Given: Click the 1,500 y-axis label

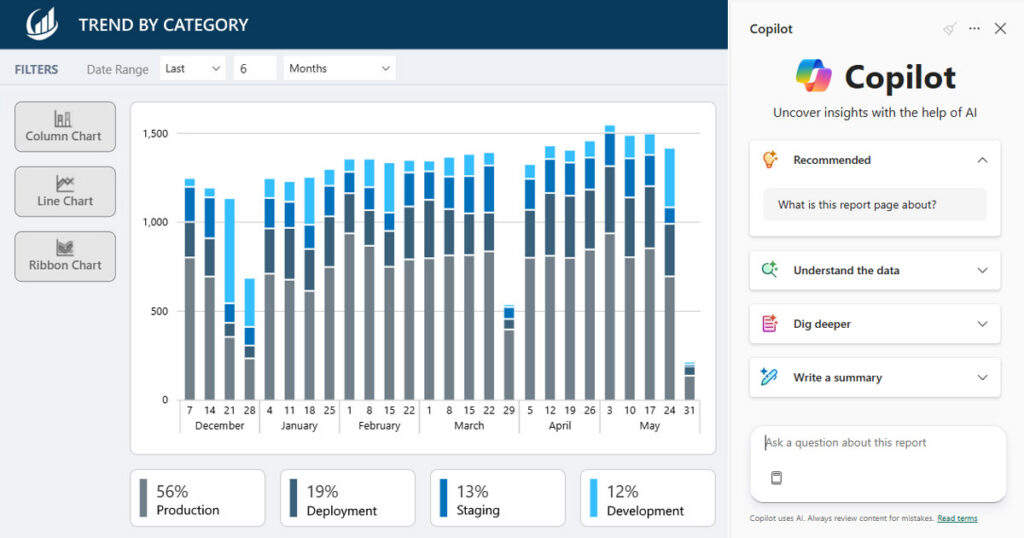Looking at the screenshot, I should 155,134.
